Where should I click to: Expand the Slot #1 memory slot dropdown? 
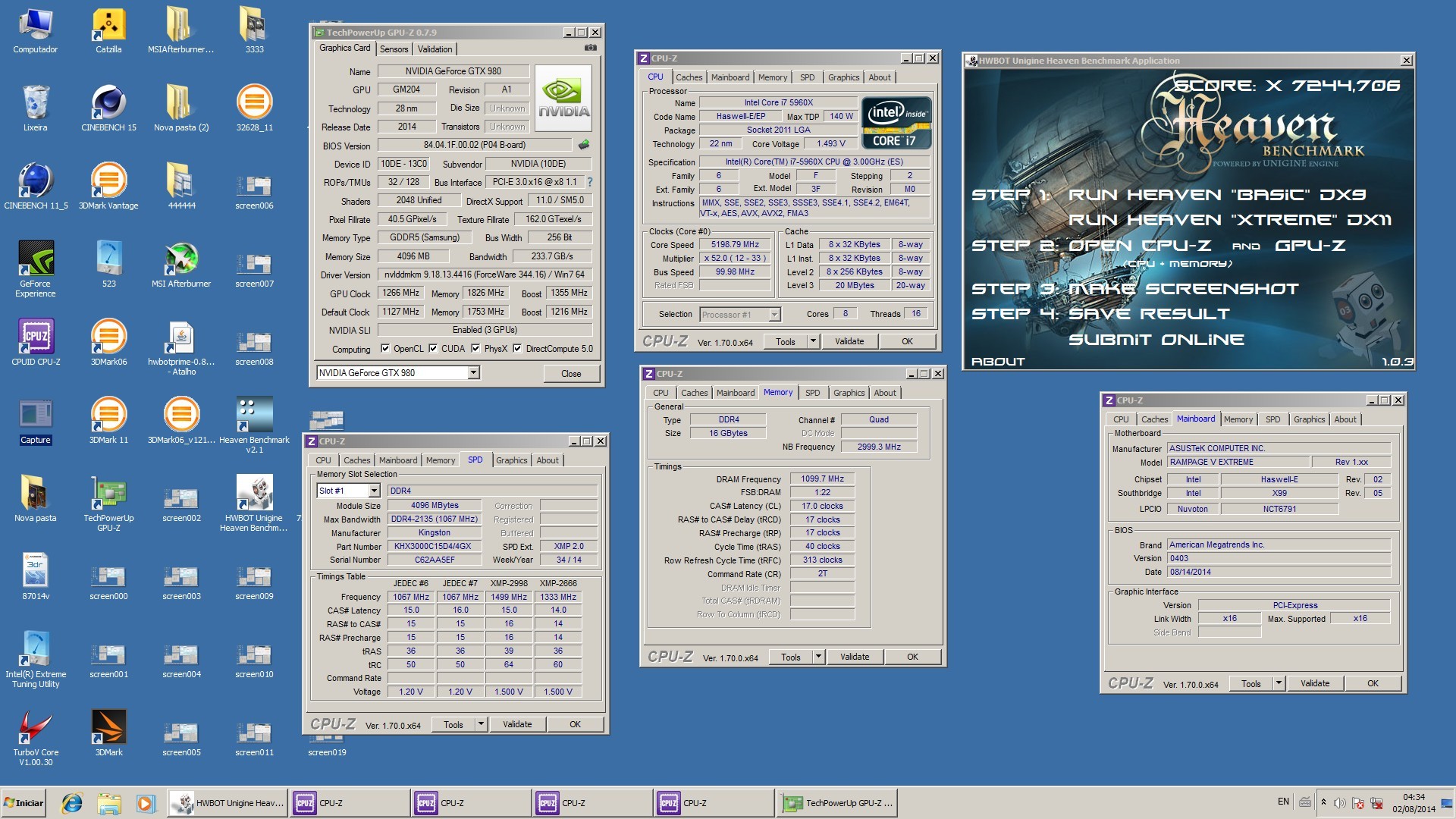374,491
